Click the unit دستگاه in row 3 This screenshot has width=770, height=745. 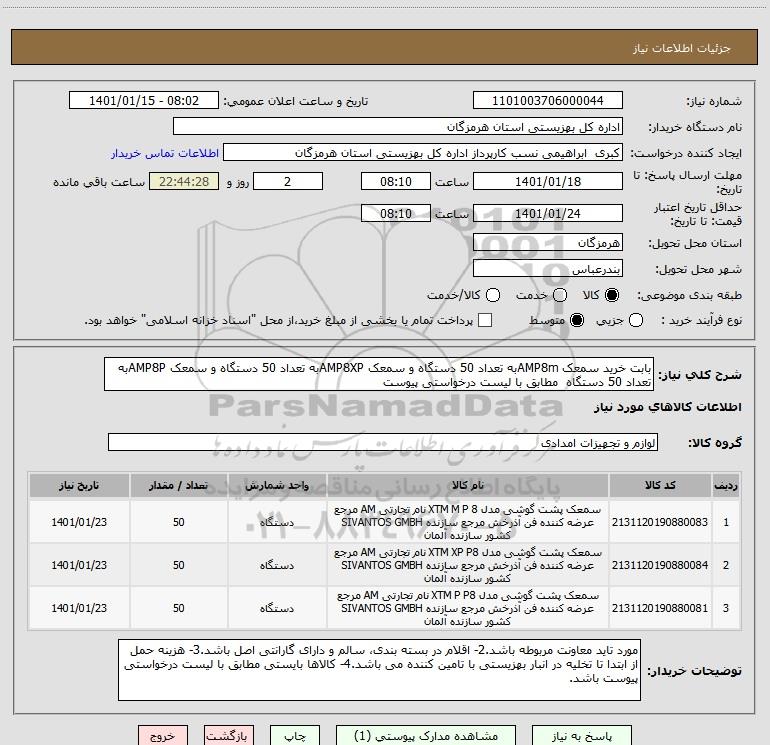point(277,608)
